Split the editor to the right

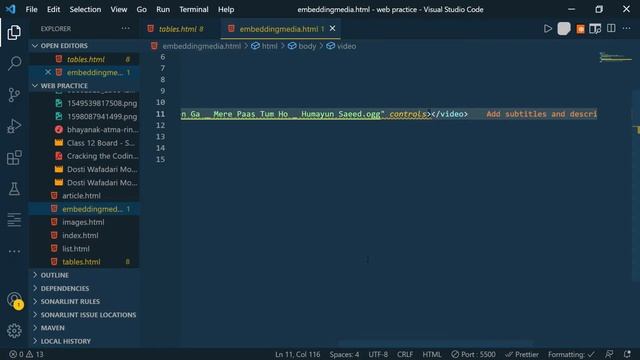click(611, 28)
